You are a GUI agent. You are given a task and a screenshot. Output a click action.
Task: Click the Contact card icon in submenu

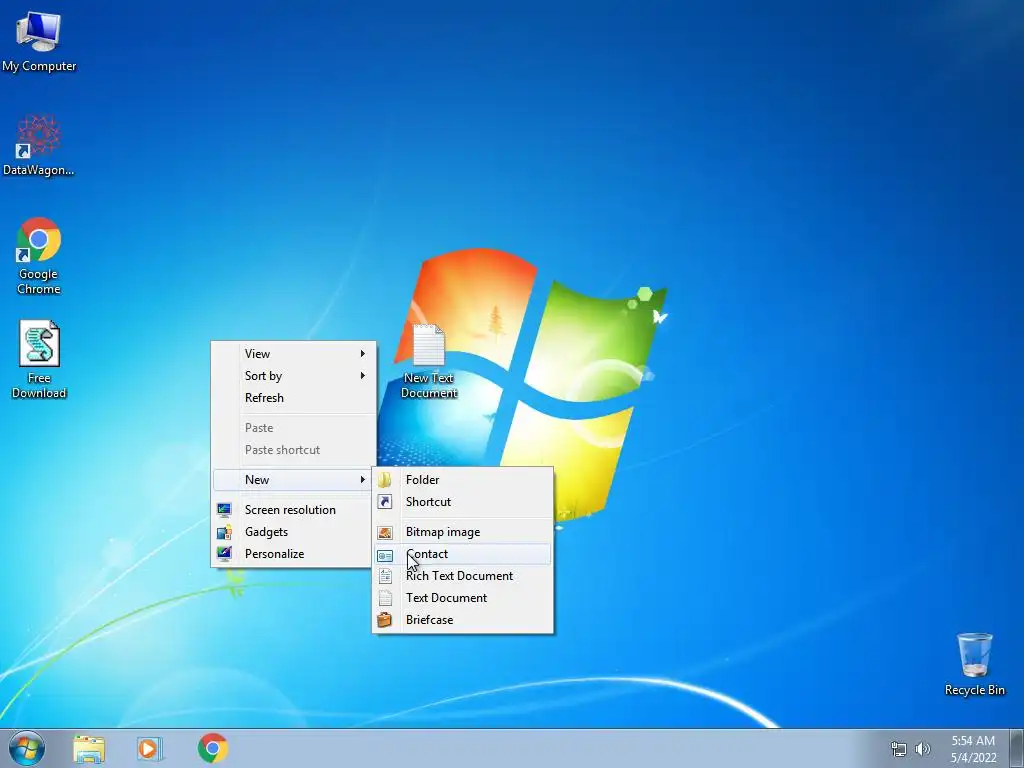point(385,555)
